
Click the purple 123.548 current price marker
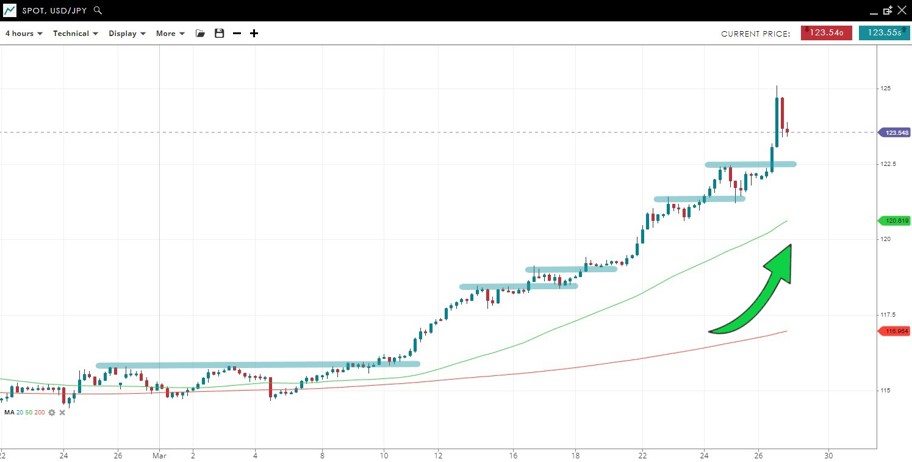pos(895,132)
